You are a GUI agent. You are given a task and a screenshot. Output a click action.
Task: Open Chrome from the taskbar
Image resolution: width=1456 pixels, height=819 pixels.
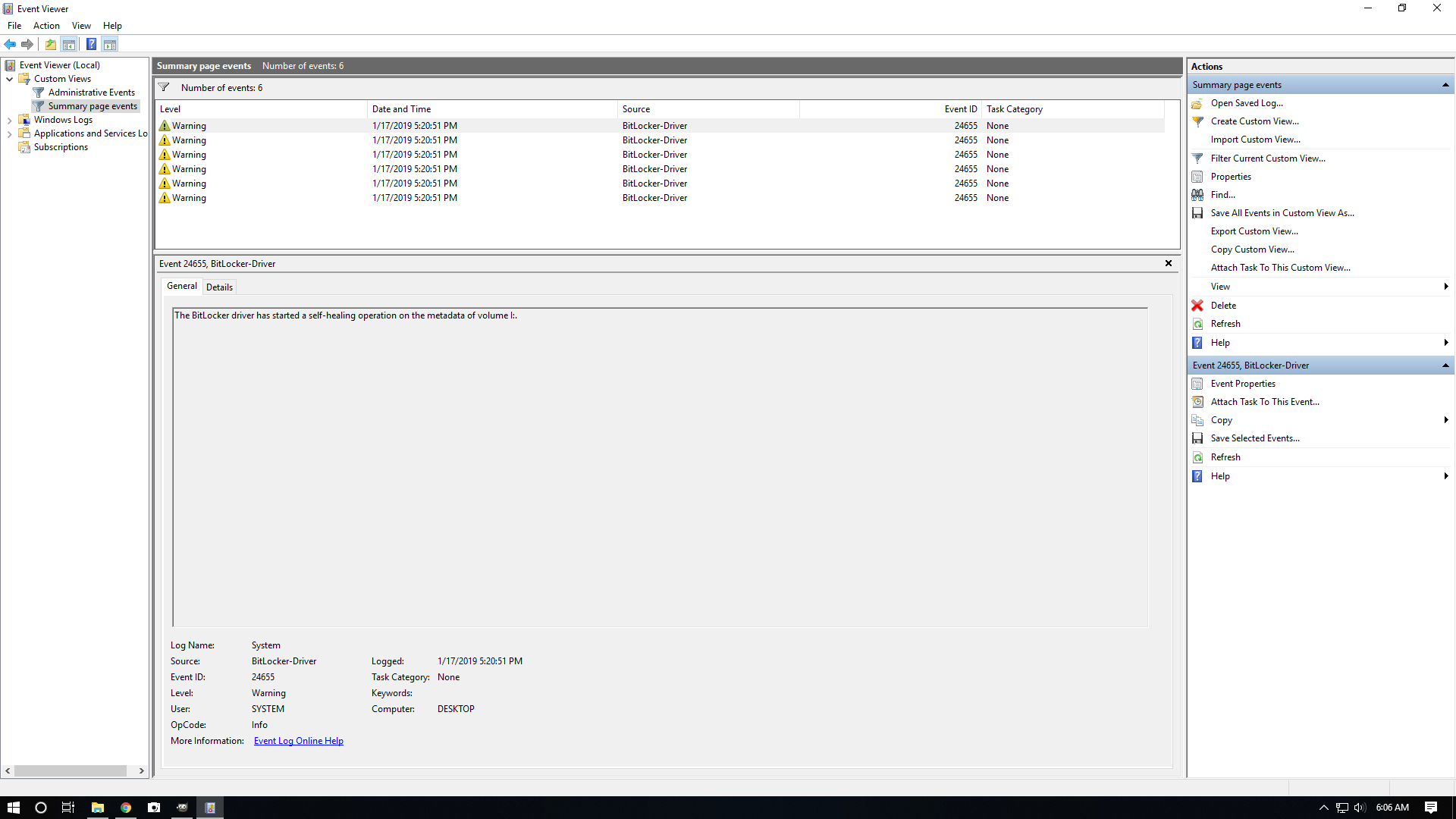126,808
